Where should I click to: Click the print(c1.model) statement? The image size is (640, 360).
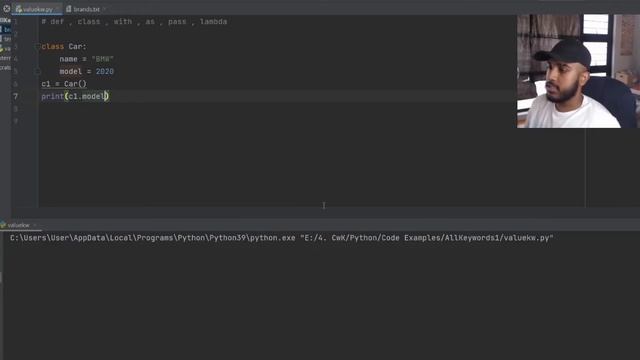(75, 96)
